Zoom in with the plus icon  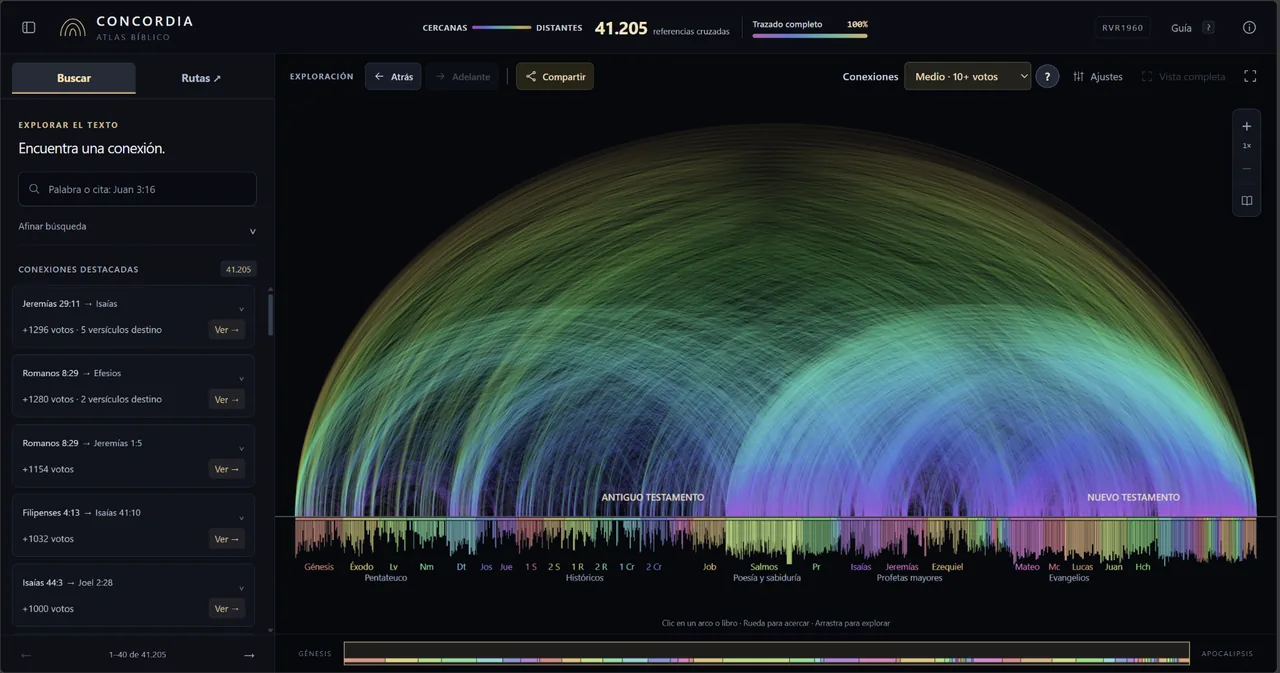pyautogui.click(x=1247, y=127)
